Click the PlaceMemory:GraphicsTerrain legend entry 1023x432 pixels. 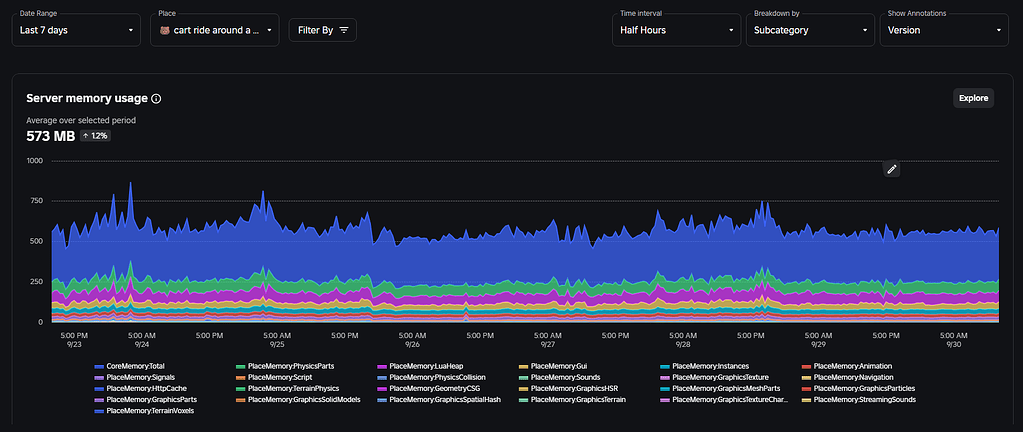tap(573, 399)
